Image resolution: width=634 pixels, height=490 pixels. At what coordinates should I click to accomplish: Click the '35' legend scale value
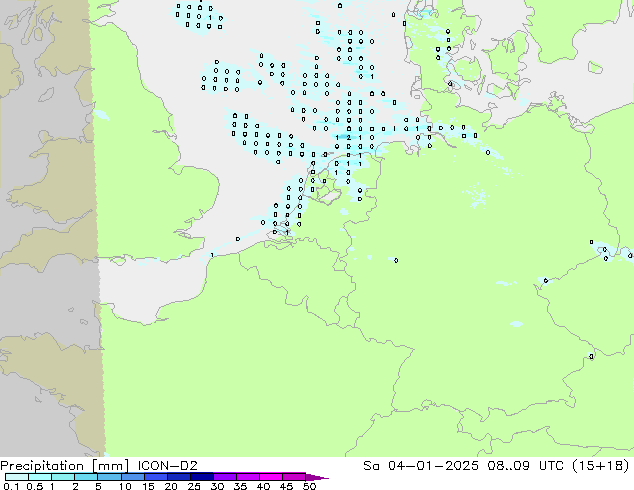point(240,486)
